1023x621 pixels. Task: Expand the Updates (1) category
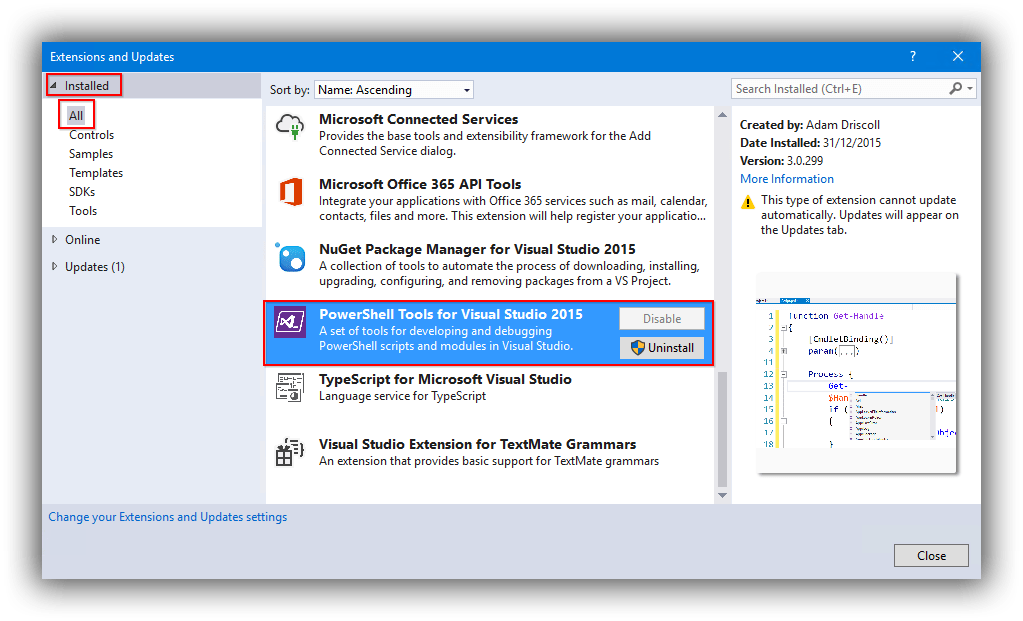point(54,266)
